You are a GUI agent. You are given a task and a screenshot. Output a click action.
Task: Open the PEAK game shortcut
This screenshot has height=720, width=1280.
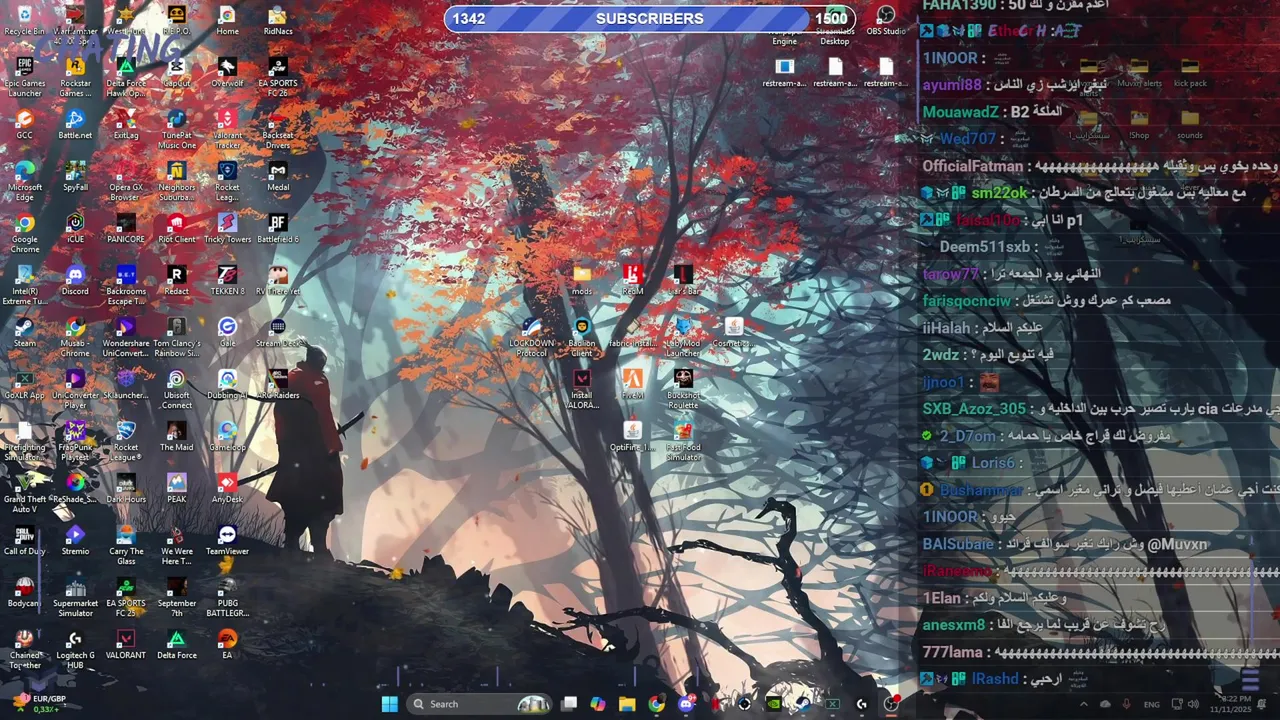(176, 488)
